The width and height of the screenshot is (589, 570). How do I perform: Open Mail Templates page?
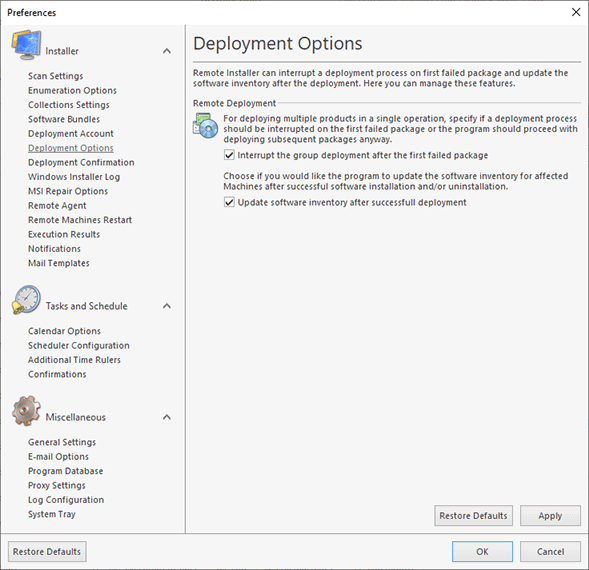[59, 263]
